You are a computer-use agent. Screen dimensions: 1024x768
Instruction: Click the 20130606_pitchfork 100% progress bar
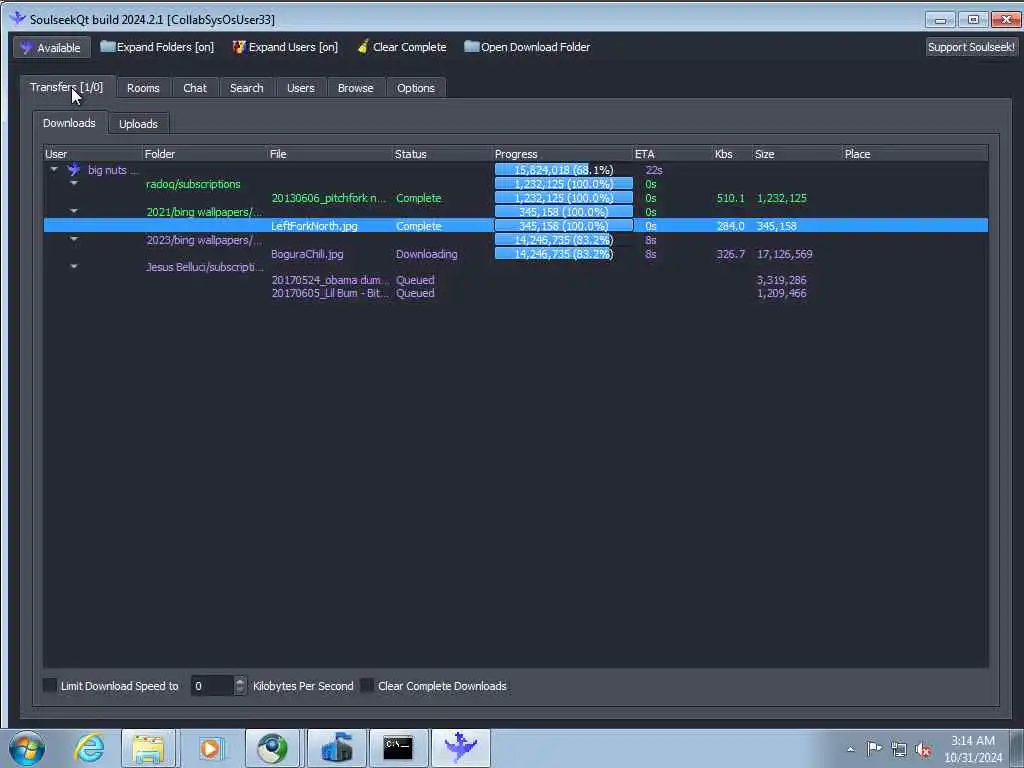coord(564,198)
